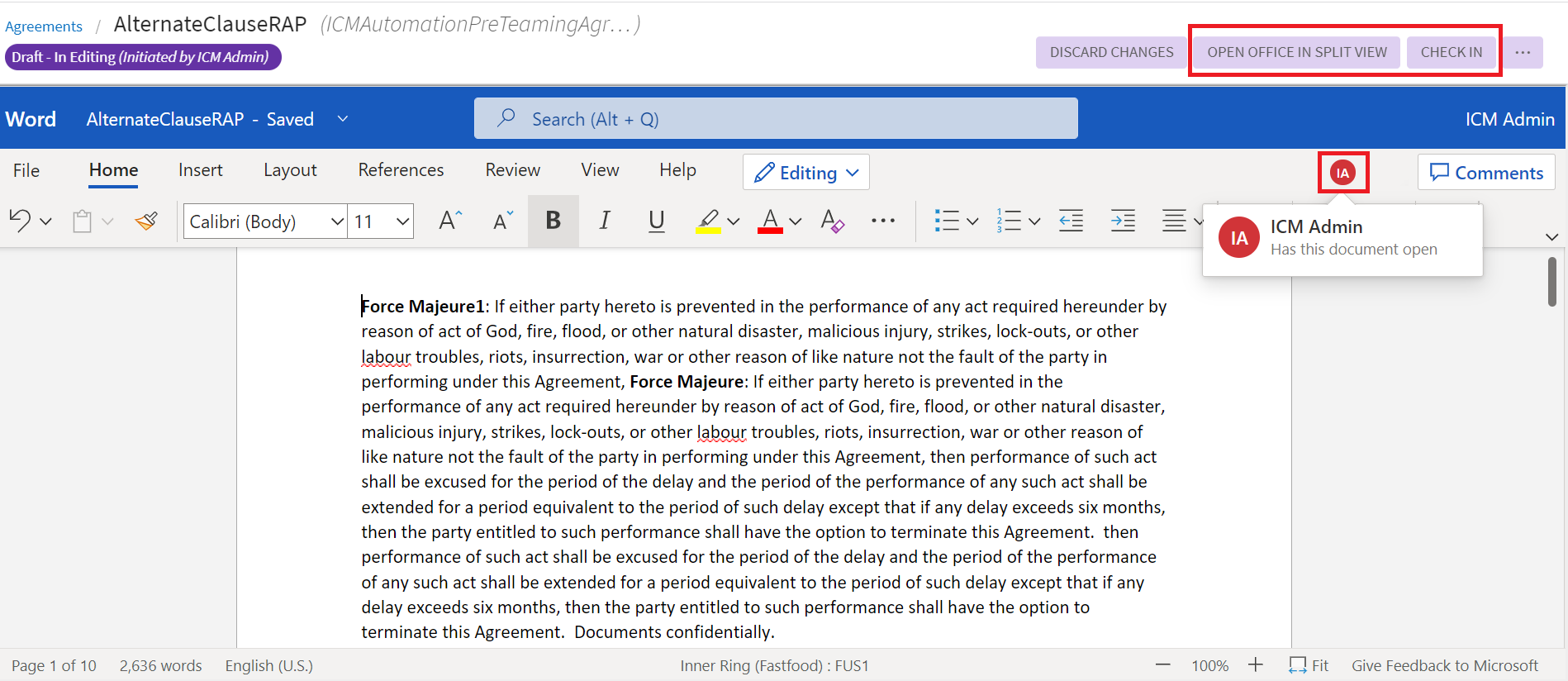Increase font size with grow icon
The width and height of the screenshot is (1568, 681).
click(449, 221)
